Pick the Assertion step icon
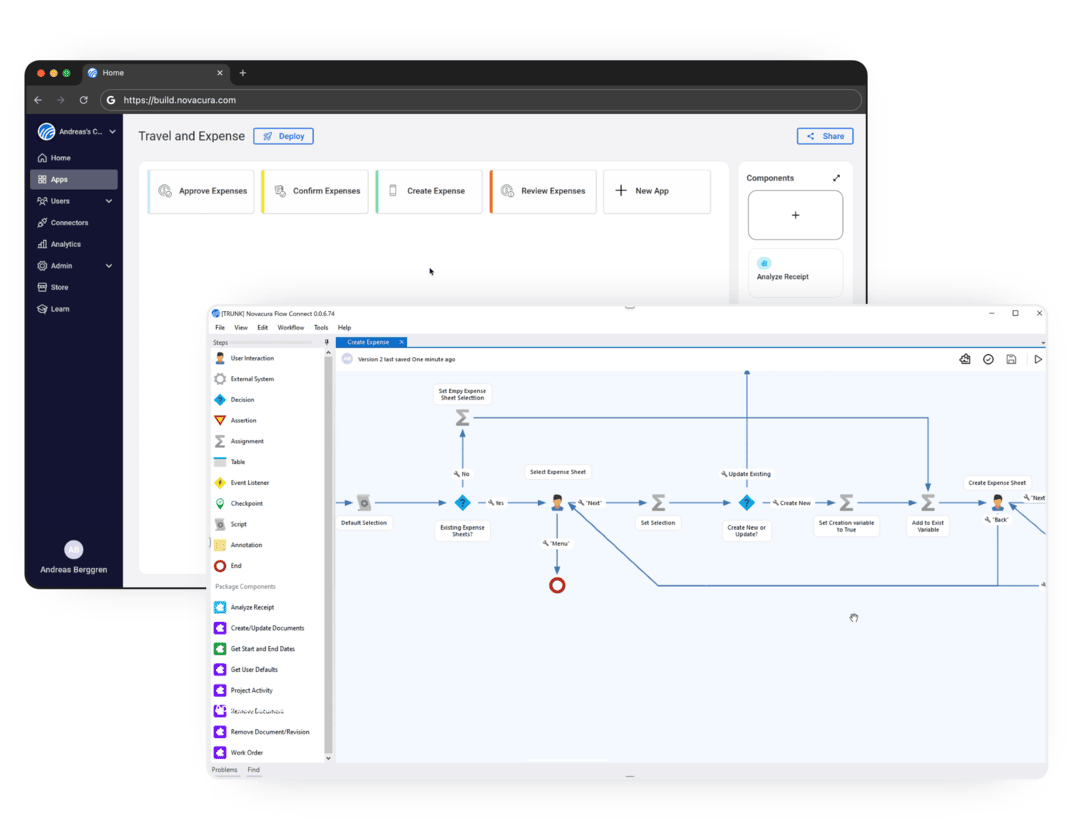 click(x=220, y=420)
